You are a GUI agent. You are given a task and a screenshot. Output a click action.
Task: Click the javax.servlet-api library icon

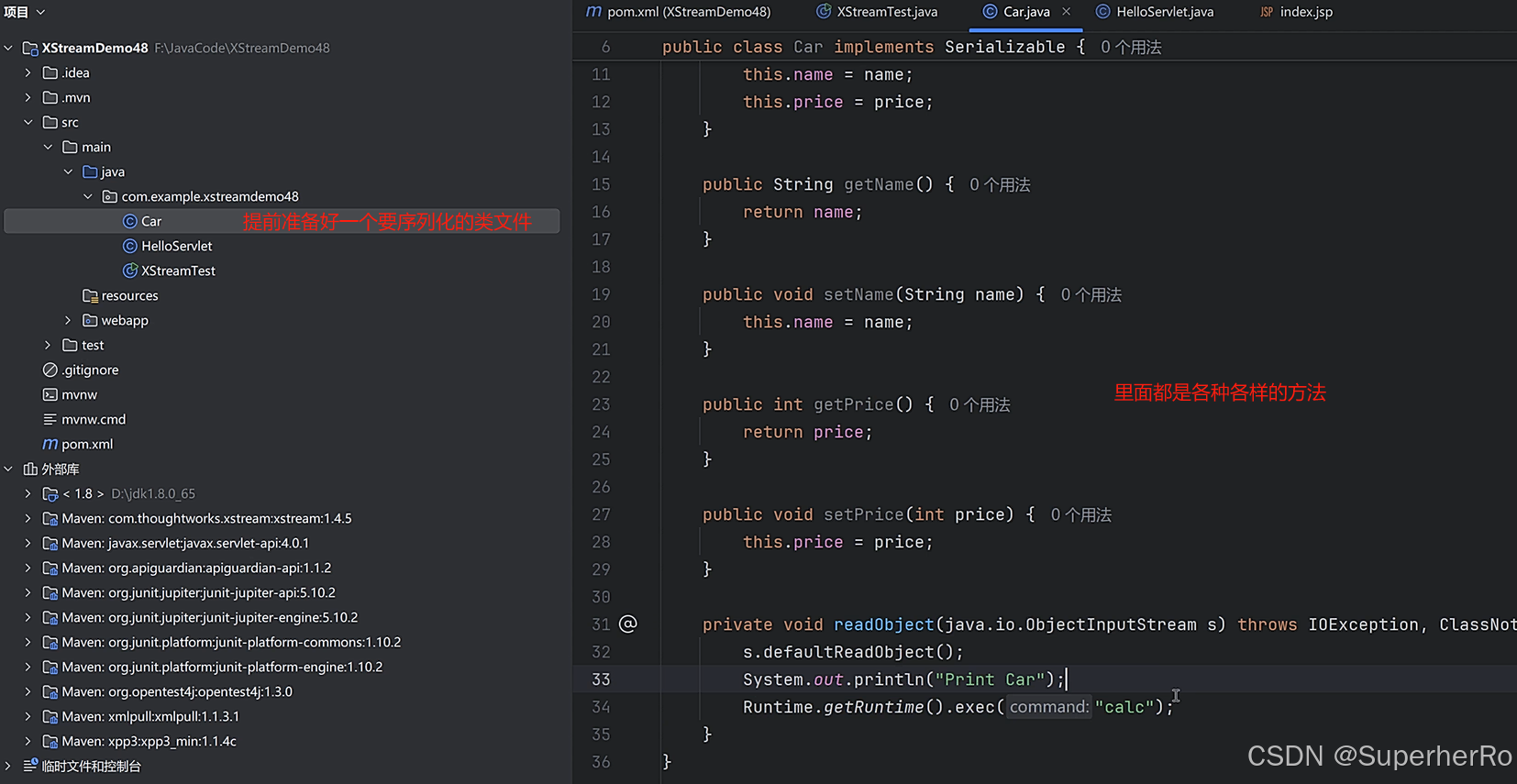pos(50,543)
